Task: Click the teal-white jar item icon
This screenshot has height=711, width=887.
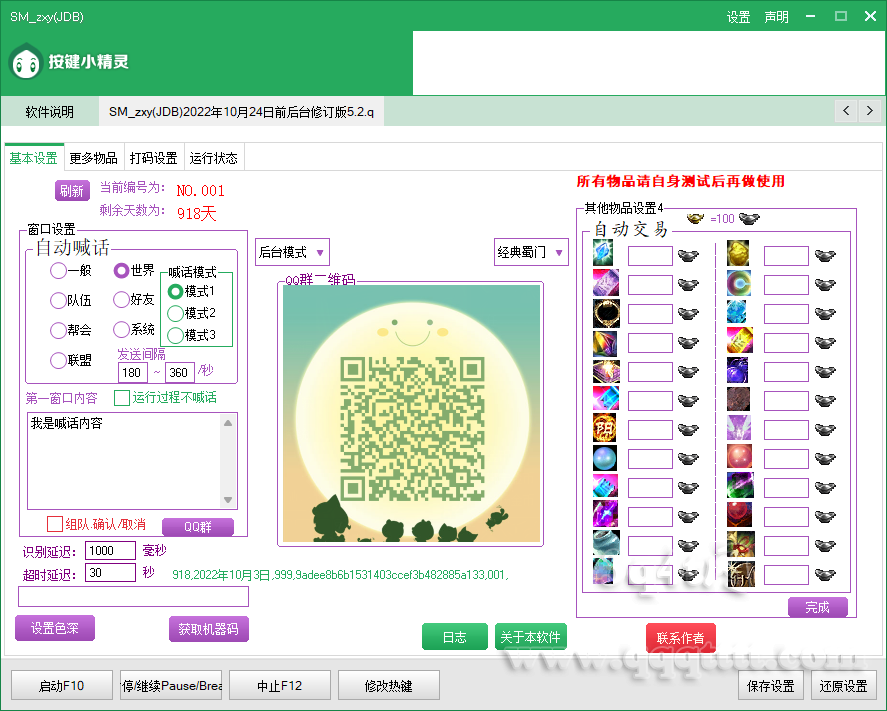Action: (606, 542)
